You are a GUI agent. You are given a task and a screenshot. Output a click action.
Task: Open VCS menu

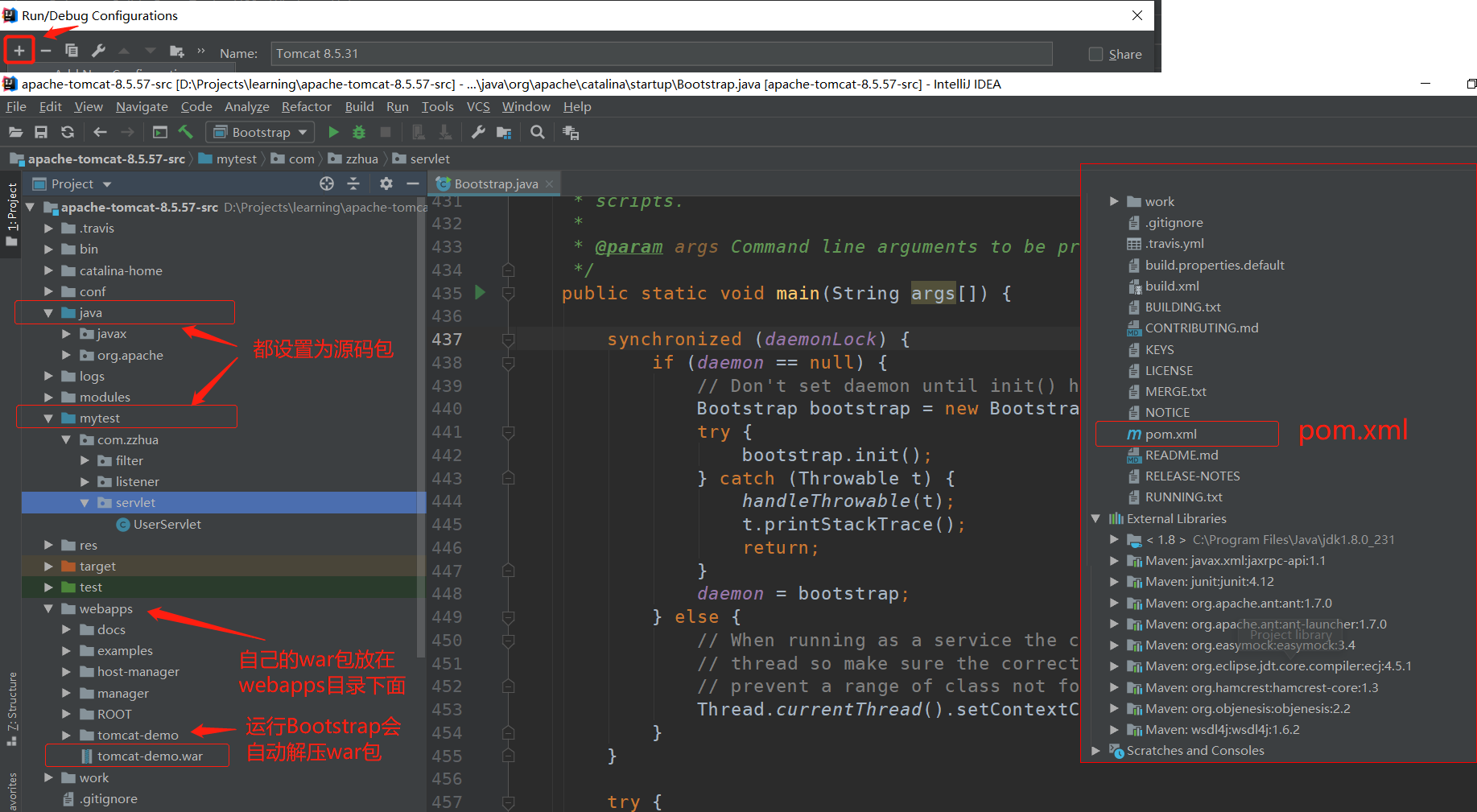pyautogui.click(x=478, y=106)
